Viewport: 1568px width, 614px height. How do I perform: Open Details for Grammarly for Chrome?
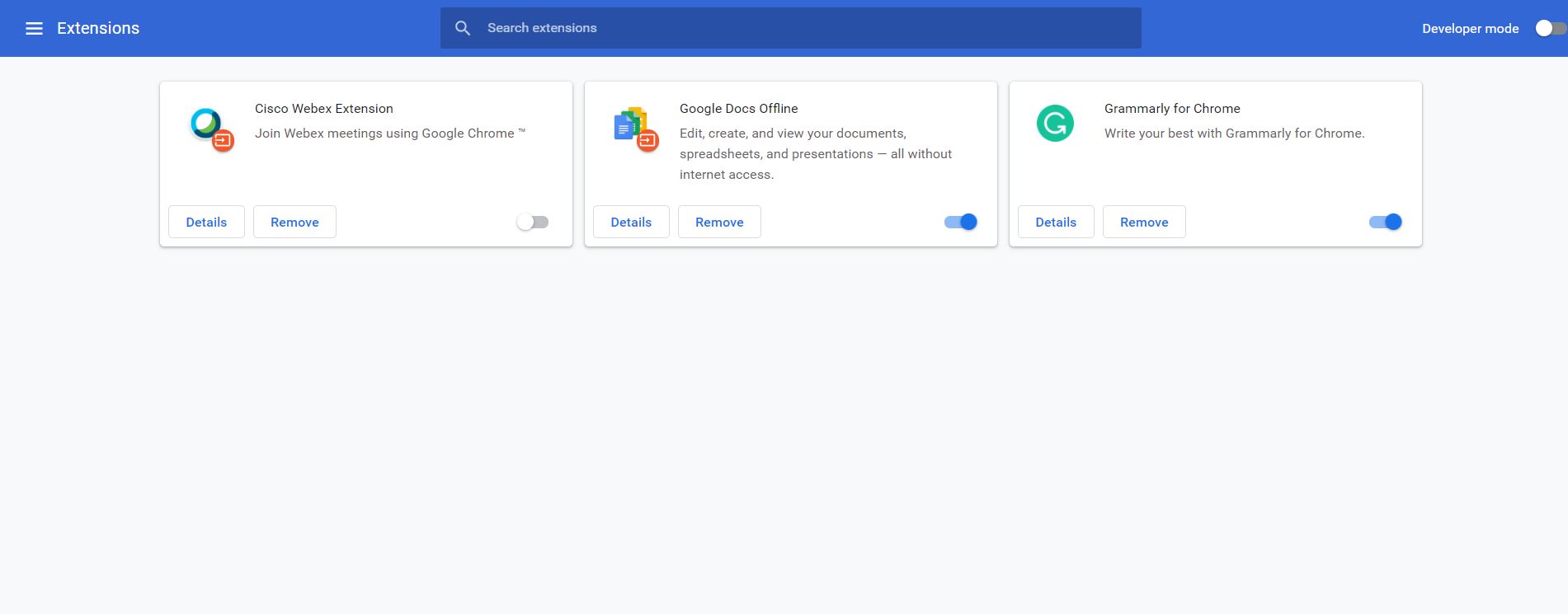[x=1056, y=222]
